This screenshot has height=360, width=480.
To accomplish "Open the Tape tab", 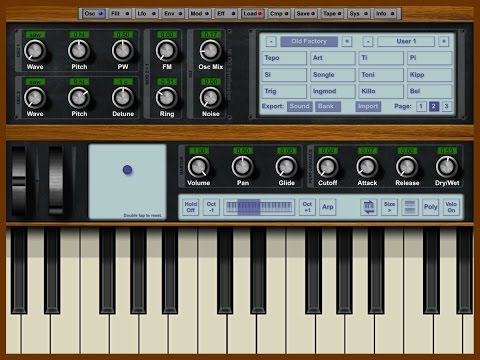I will click(x=332, y=14).
